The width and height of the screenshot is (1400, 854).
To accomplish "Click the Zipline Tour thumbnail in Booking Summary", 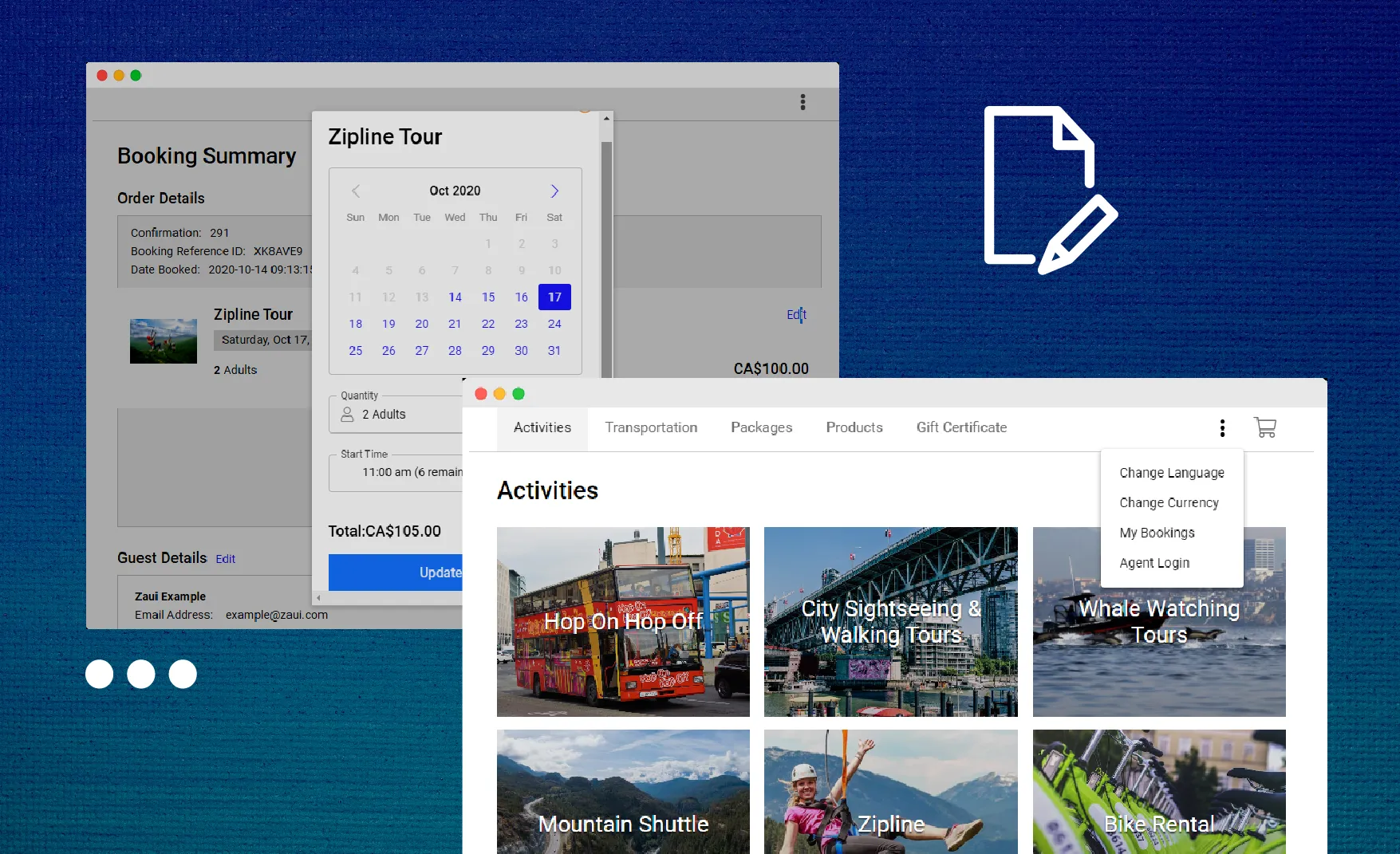I will [x=164, y=341].
